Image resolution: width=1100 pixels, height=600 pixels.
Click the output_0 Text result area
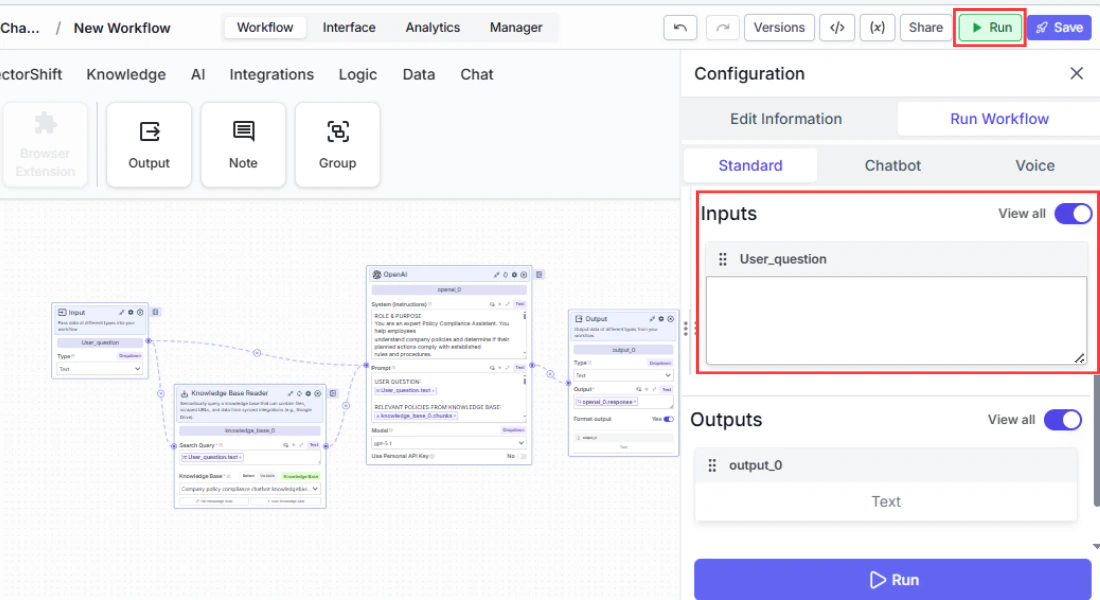[885, 502]
